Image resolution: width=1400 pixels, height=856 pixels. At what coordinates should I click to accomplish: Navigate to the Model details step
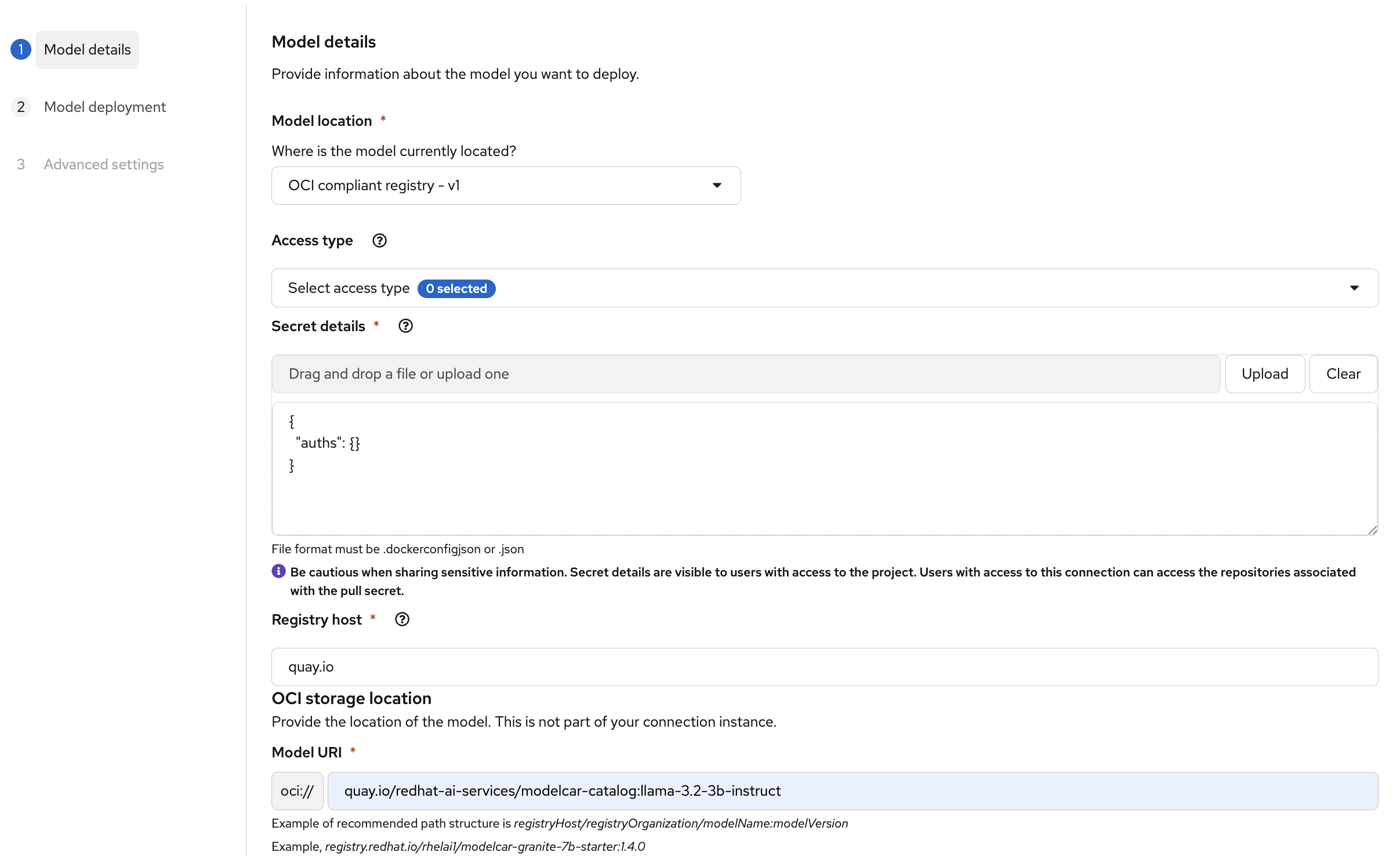(x=87, y=49)
